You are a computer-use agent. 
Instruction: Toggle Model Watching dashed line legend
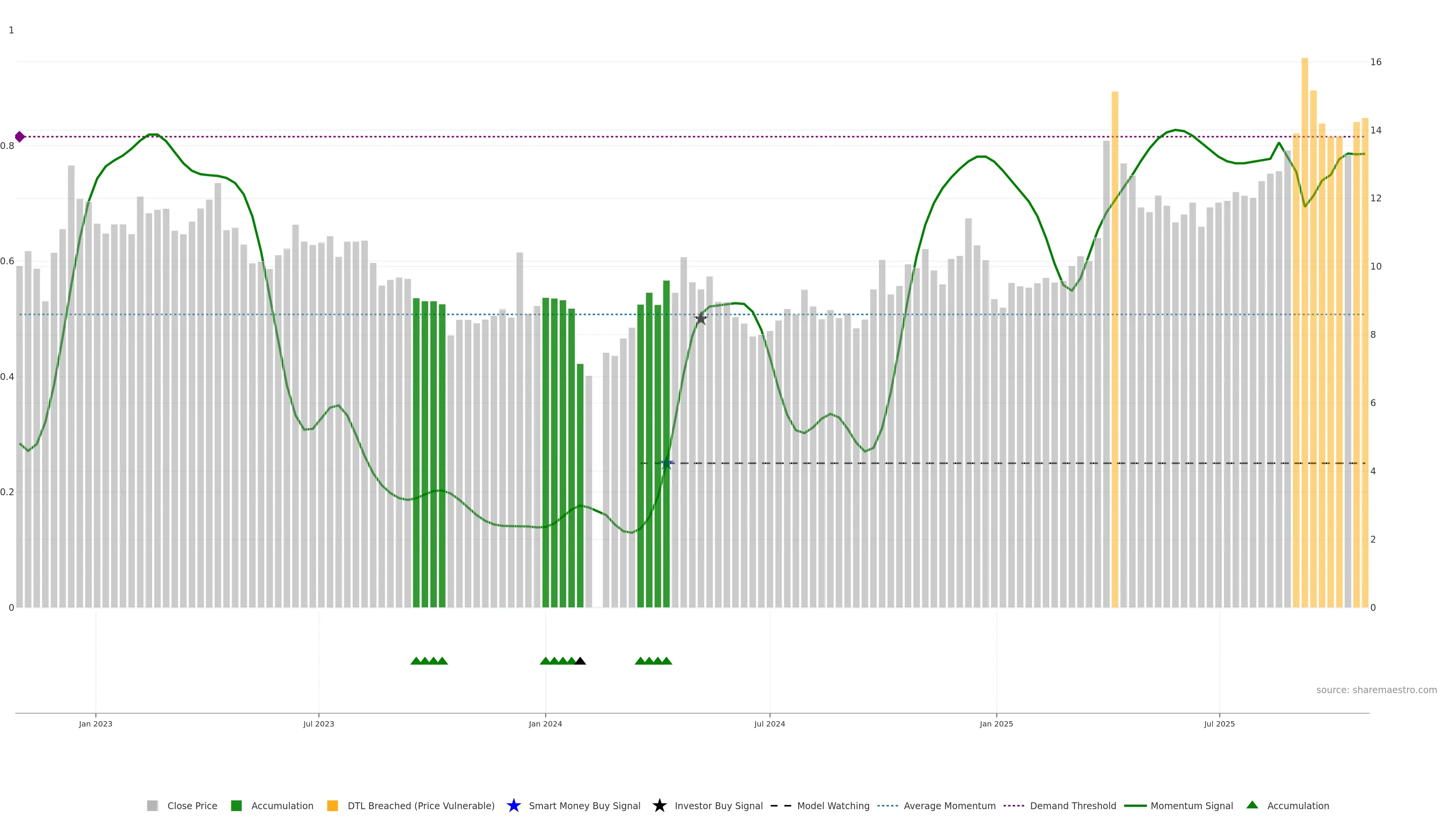(781, 806)
